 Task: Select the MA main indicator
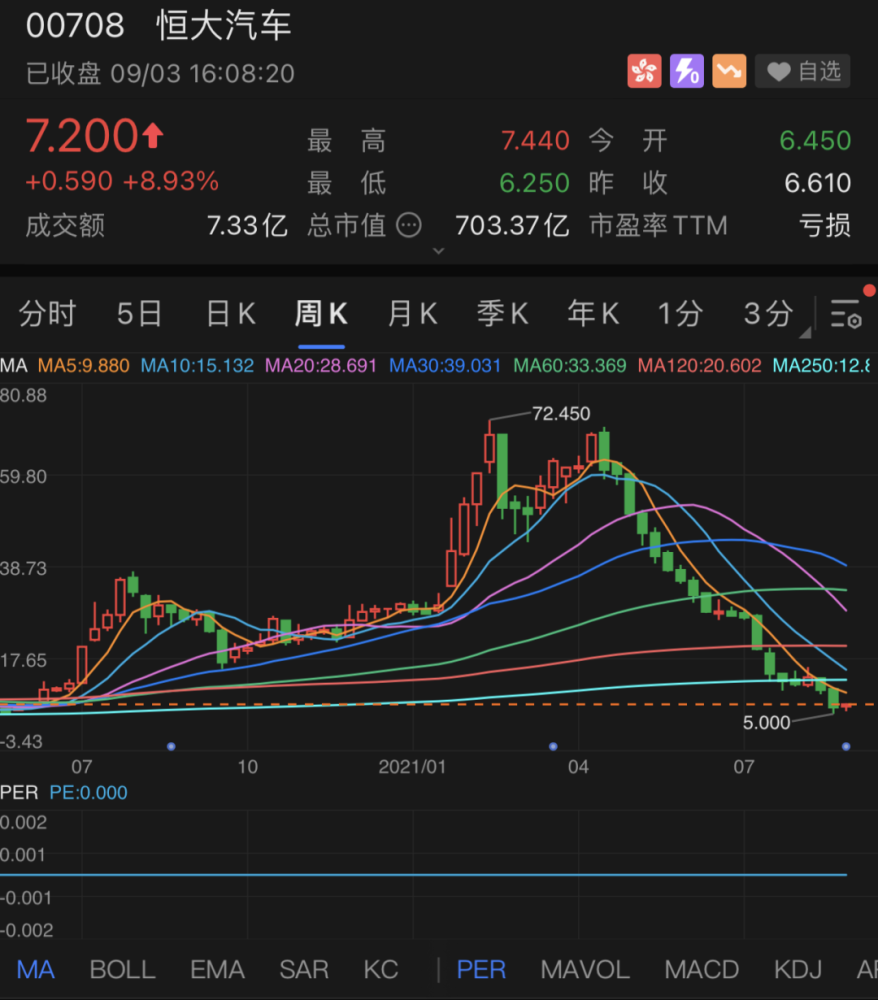(x=36, y=970)
